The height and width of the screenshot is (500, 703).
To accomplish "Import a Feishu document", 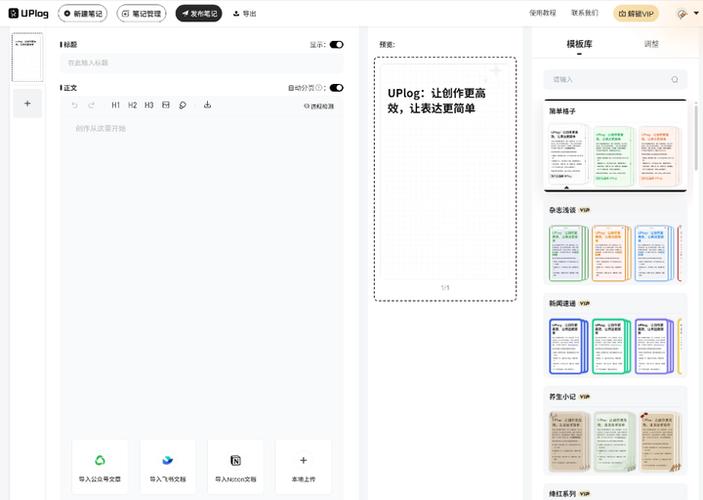I will tap(168, 466).
